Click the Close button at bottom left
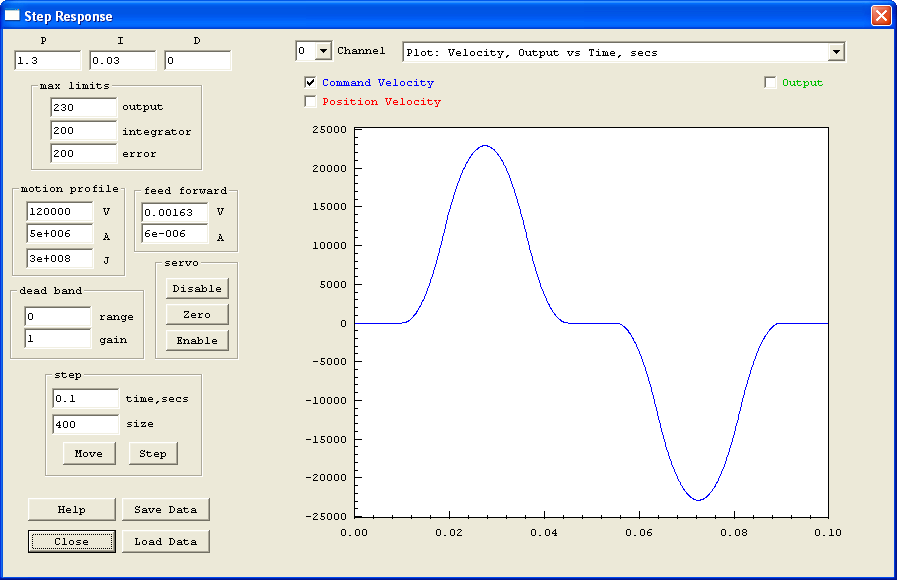 pos(71,541)
